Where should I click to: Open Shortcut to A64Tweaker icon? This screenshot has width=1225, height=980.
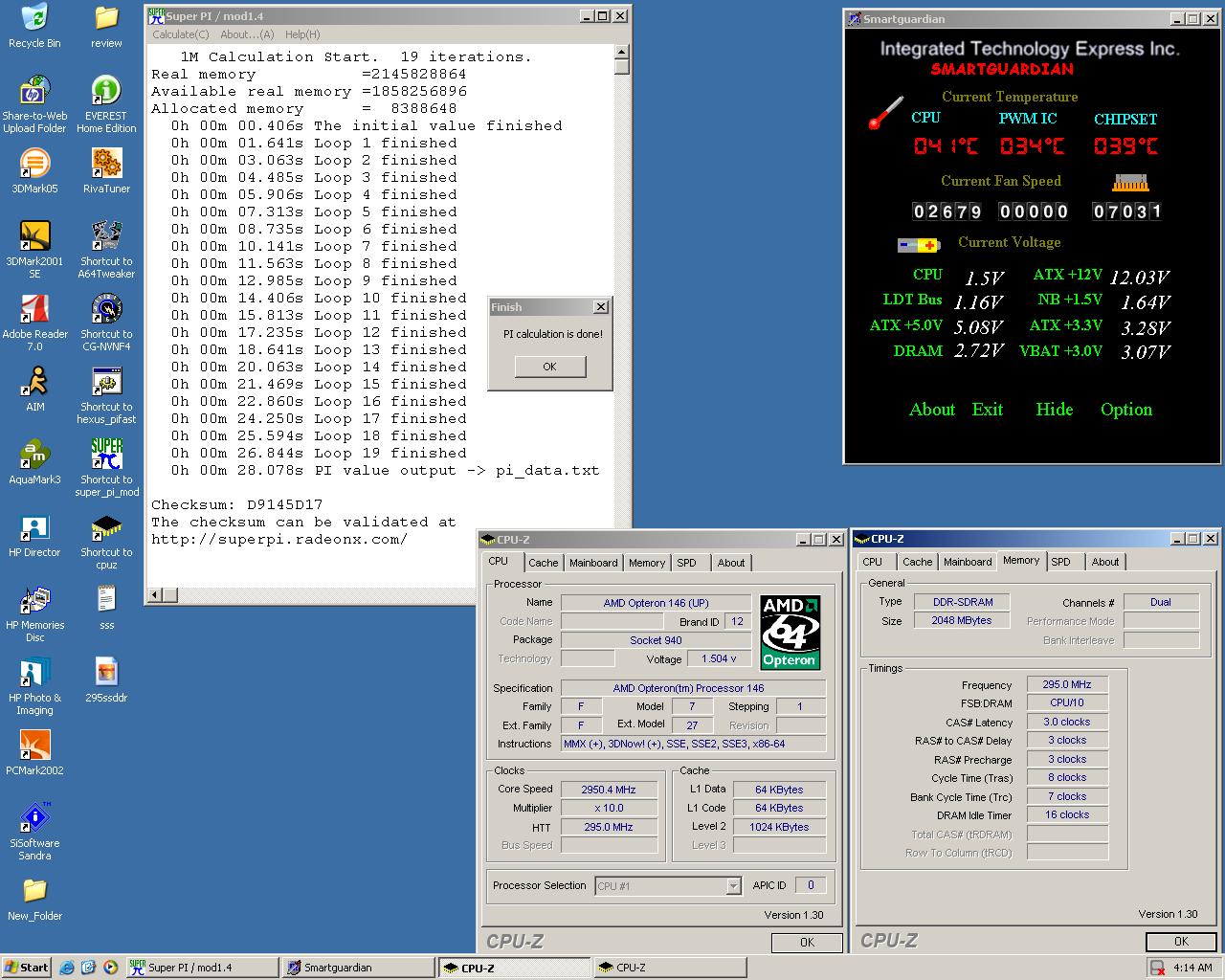pyautogui.click(x=106, y=250)
